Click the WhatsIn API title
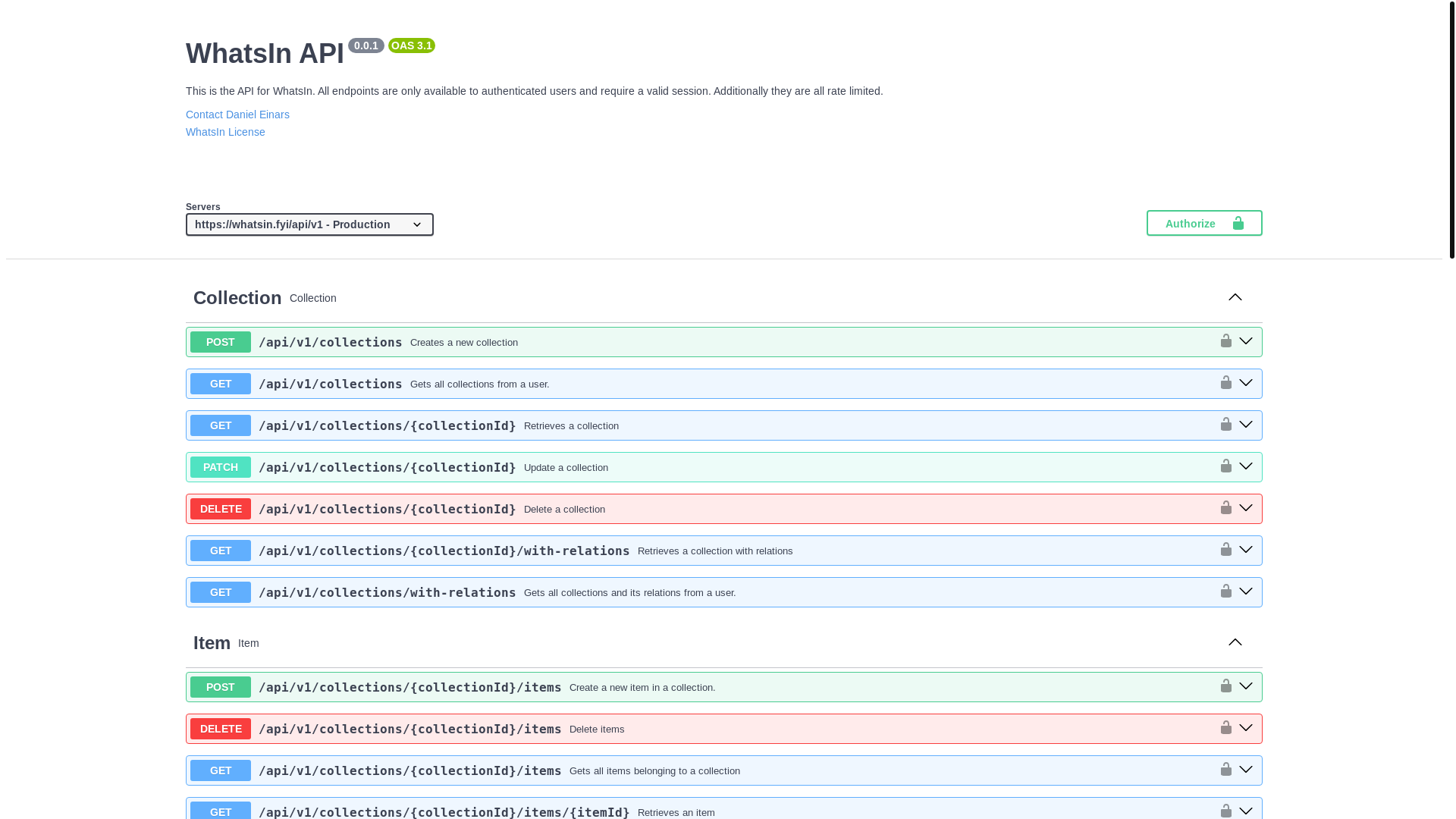The width and height of the screenshot is (1456, 819). [x=265, y=54]
